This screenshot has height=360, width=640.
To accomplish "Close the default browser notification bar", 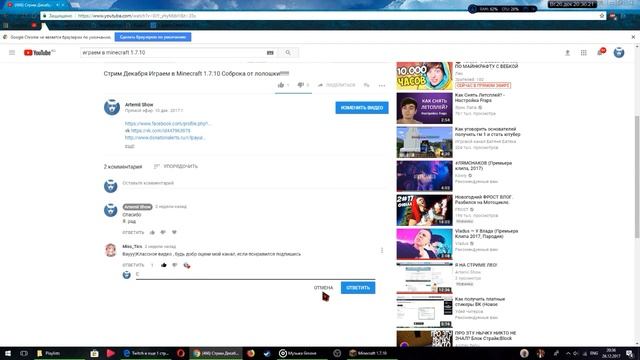I will coord(633,37).
